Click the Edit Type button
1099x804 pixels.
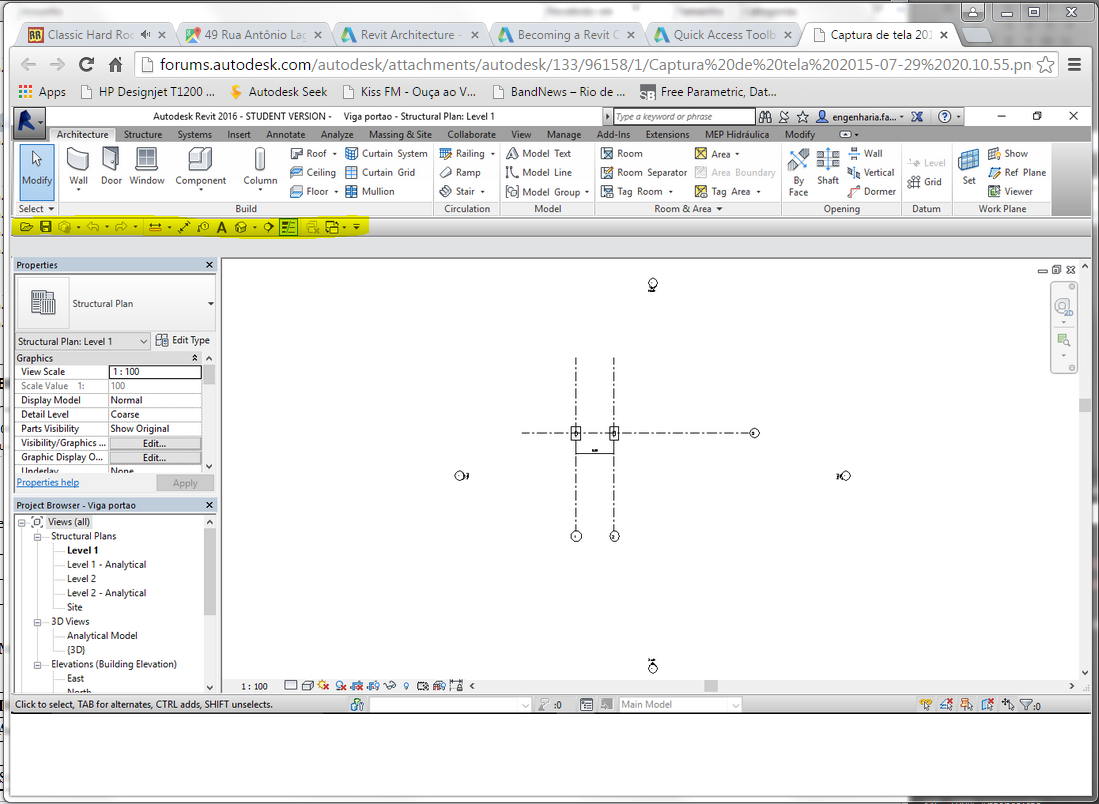(x=183, y=341)
